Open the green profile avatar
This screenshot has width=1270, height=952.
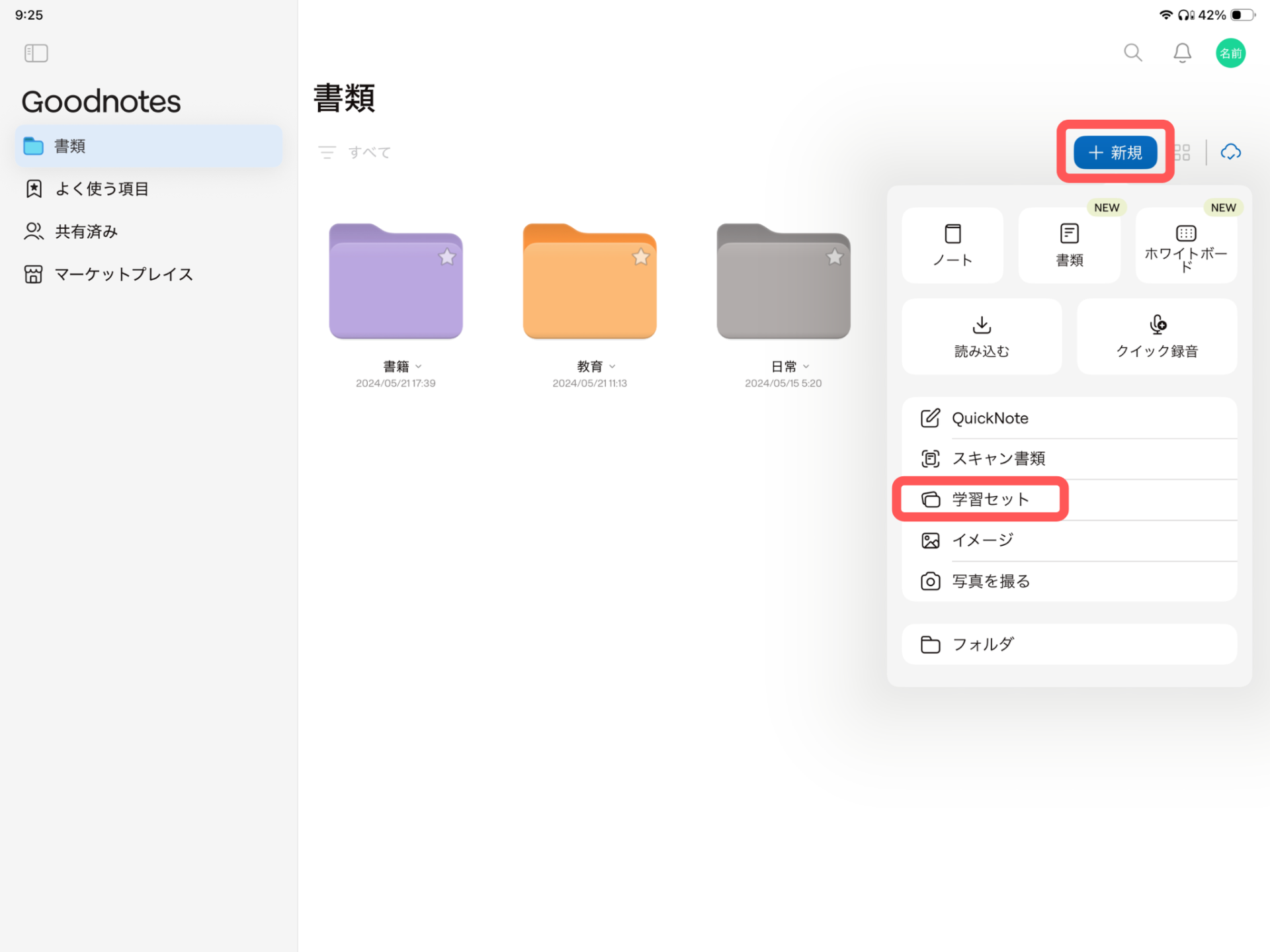tap(1230, 53)
